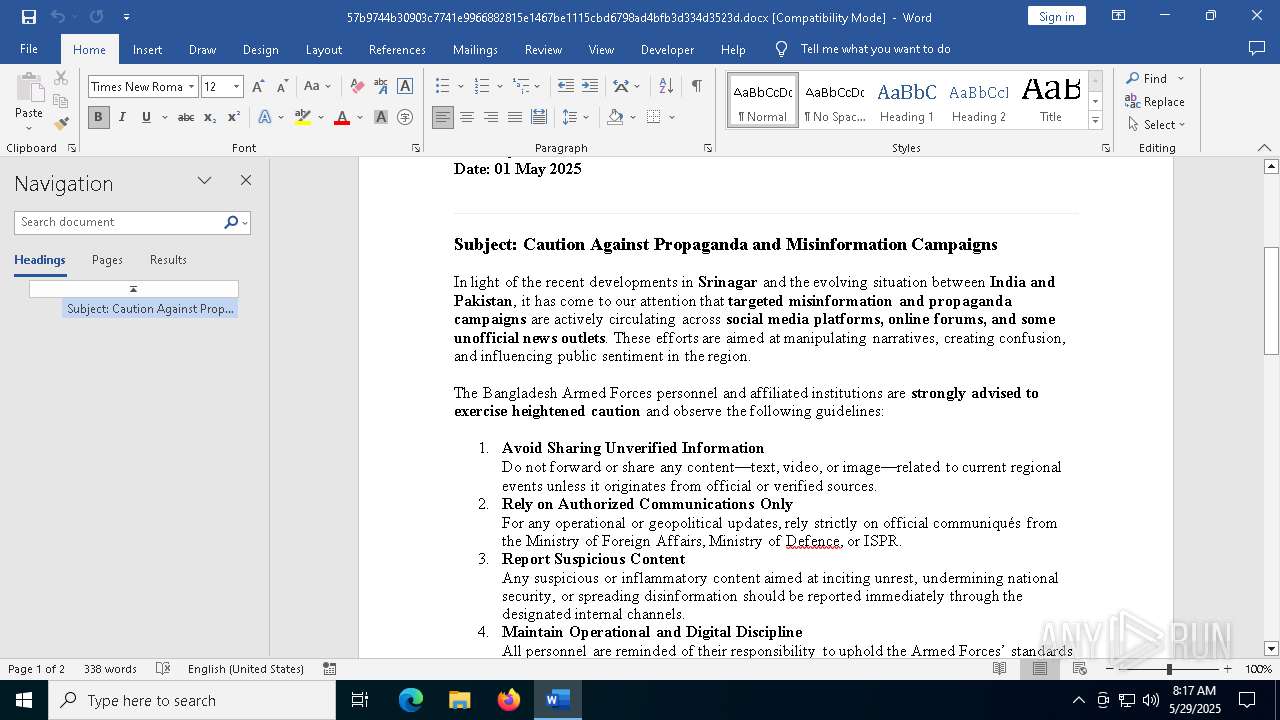Toggle show paragraph marks
The image size is (1280, 720).
click(x=696, y=87)
